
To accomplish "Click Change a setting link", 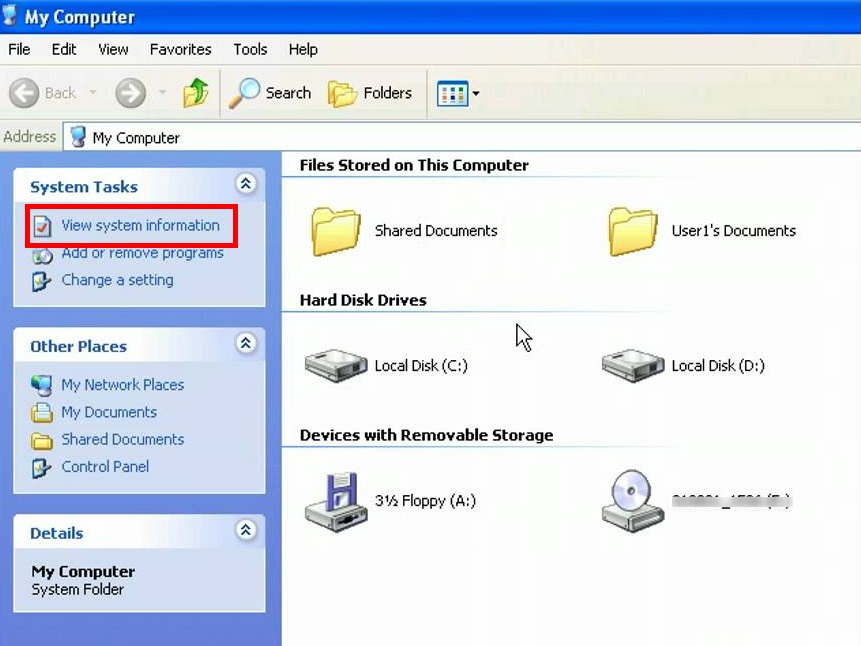I will pyautogui.click(x=118, y=280).
